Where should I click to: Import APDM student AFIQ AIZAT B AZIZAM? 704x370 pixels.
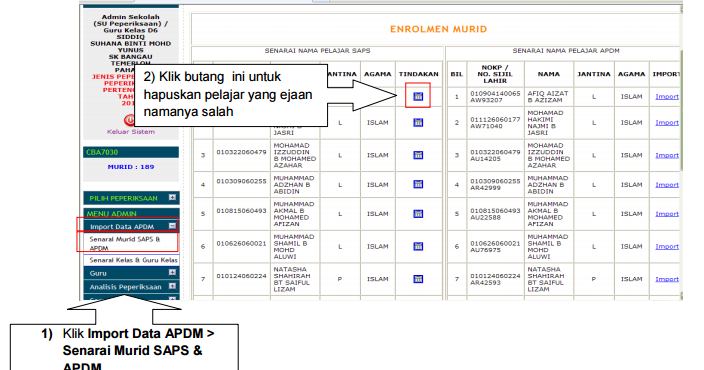(x=667, y=97)
